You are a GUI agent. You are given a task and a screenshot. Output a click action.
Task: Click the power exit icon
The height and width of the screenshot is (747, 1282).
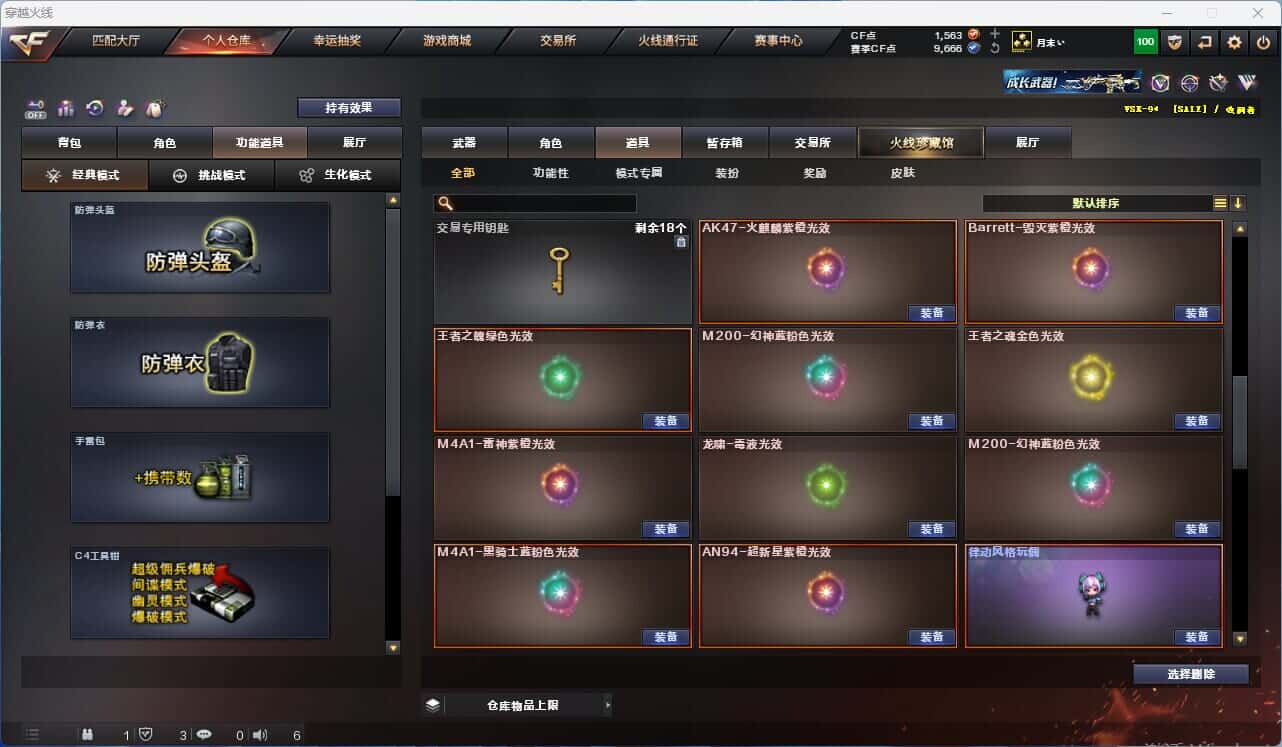(1263, 42)
